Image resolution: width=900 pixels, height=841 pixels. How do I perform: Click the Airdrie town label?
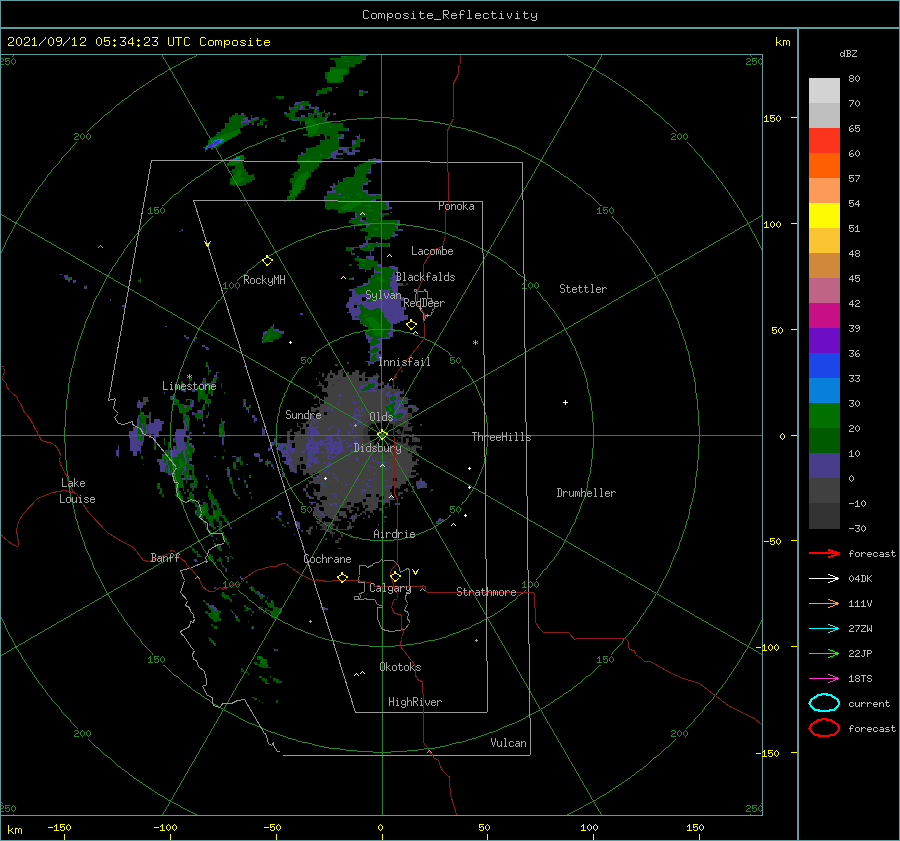(394, 534)
